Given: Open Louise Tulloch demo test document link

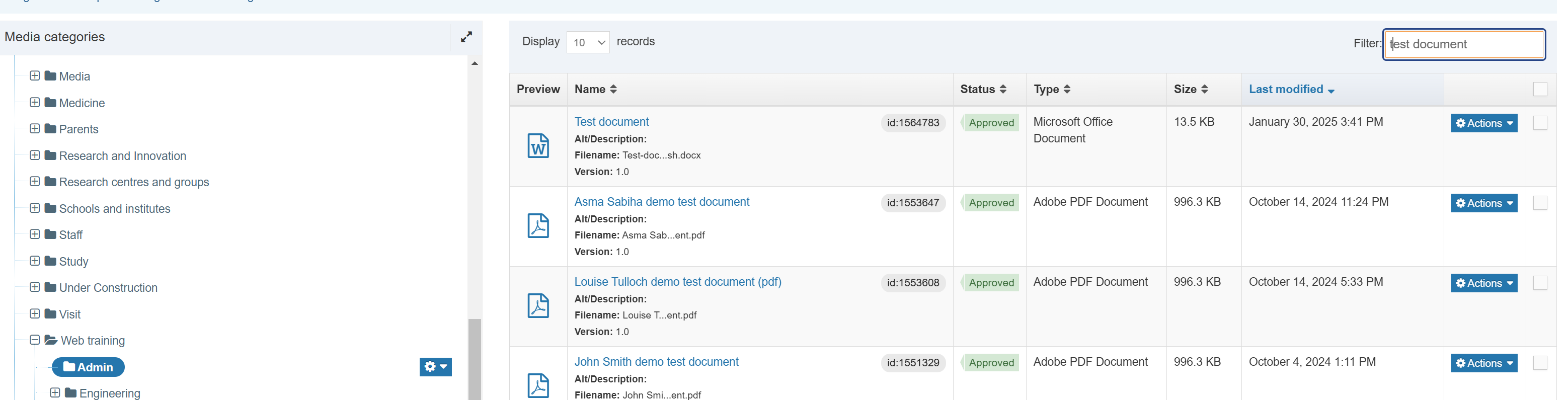Looking at the screenshot, I should (x=677, y=282).
